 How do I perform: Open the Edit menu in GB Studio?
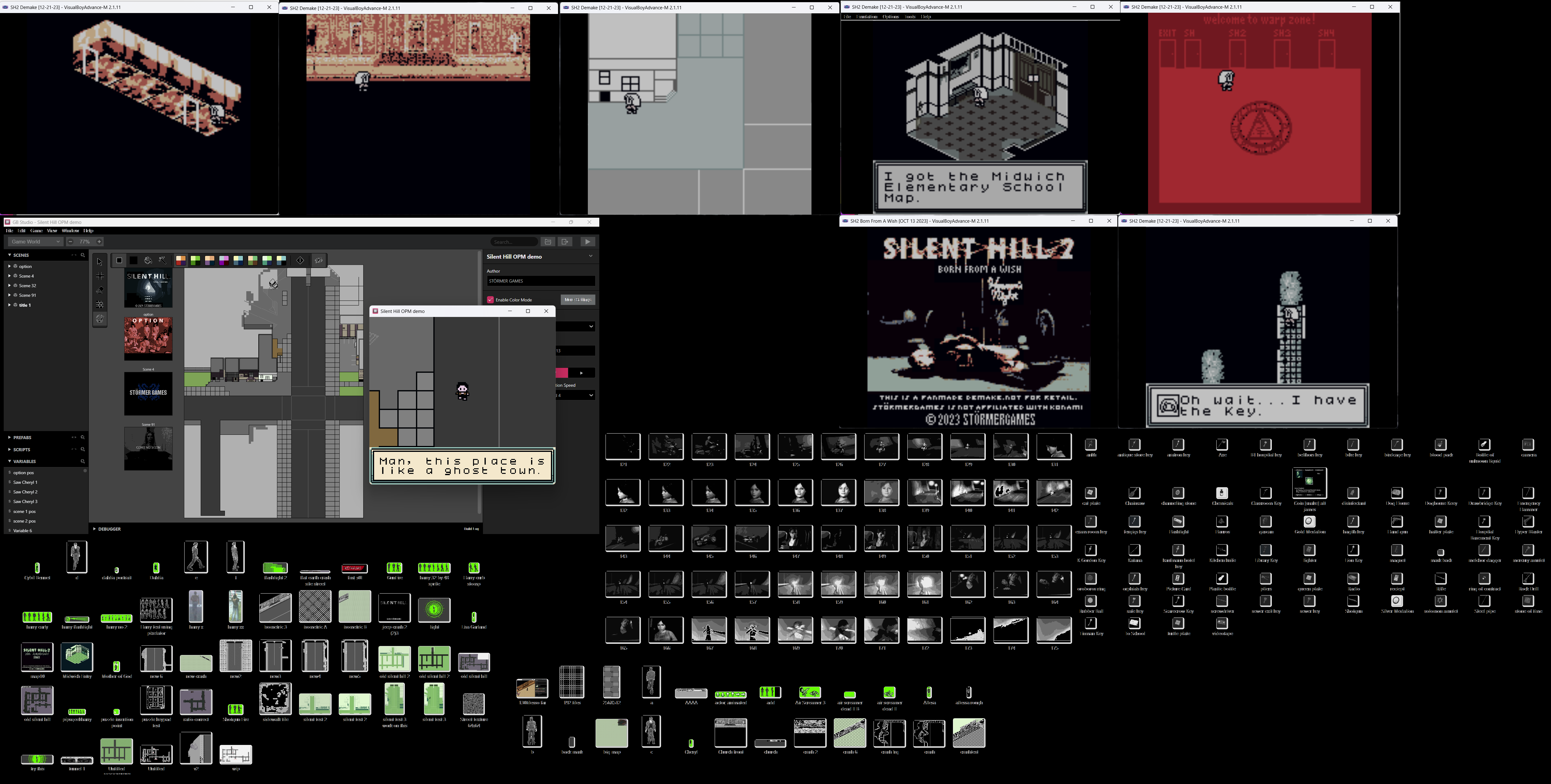coord(22,231)
